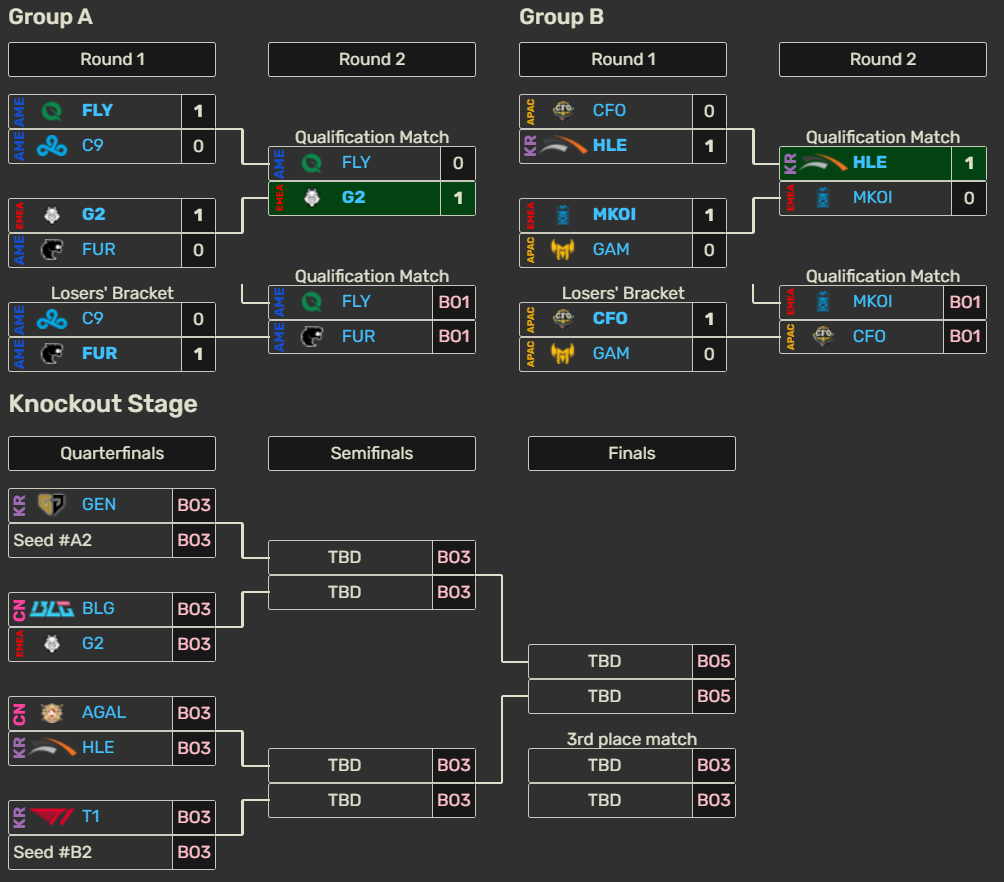Select the Group A Round 2 header

click(372, 60)
